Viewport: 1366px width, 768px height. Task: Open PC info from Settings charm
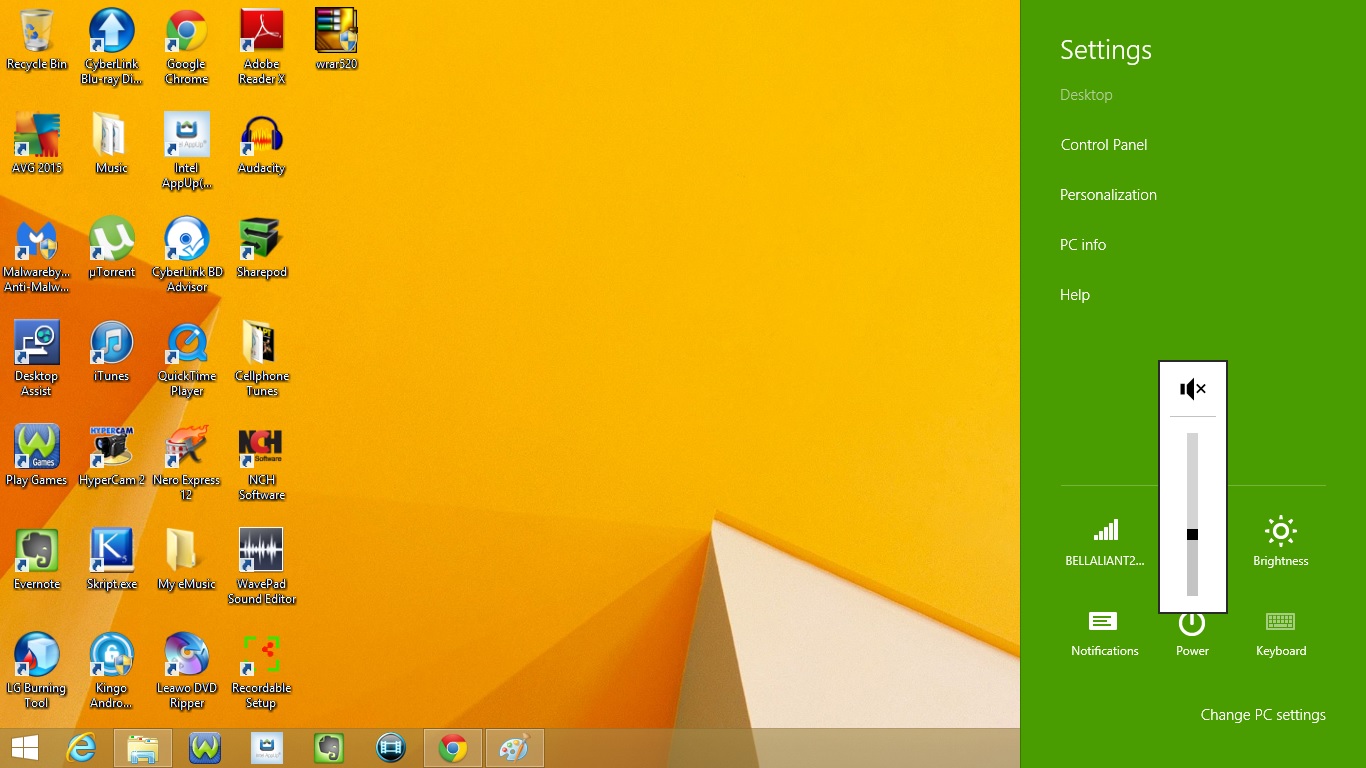point(1083,245)
